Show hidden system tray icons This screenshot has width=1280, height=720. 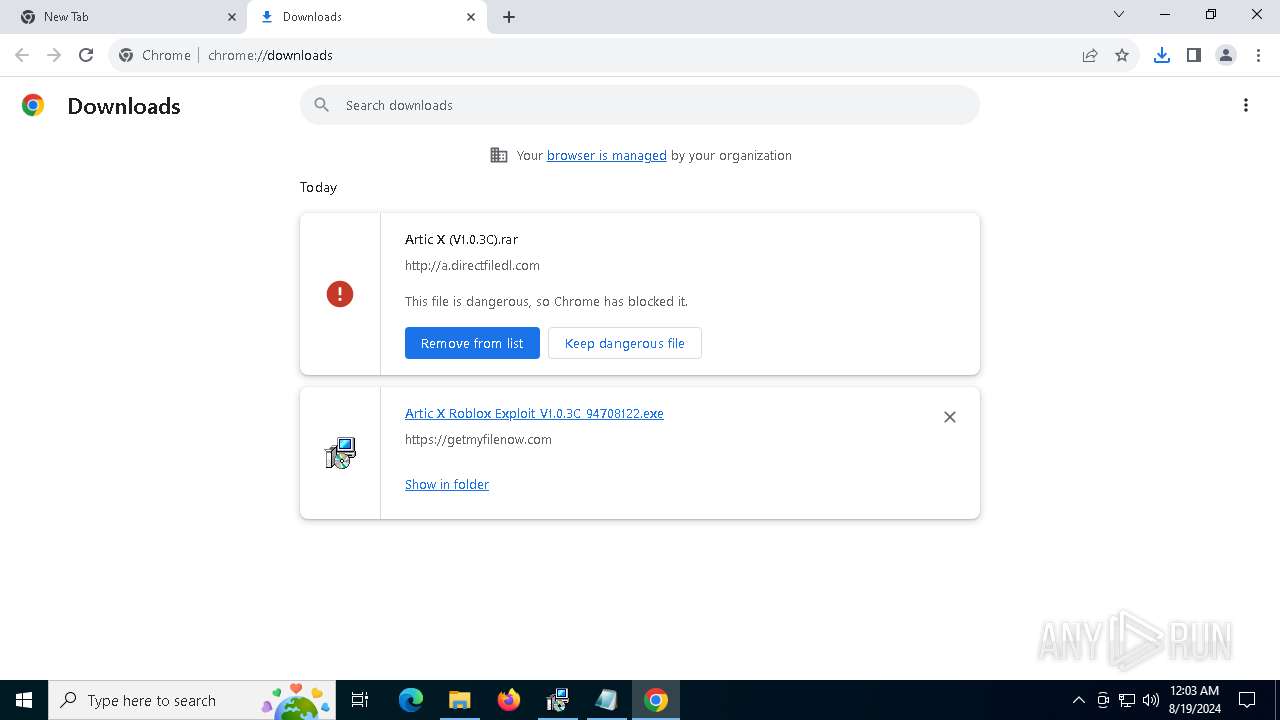(x=1078, y=700)
